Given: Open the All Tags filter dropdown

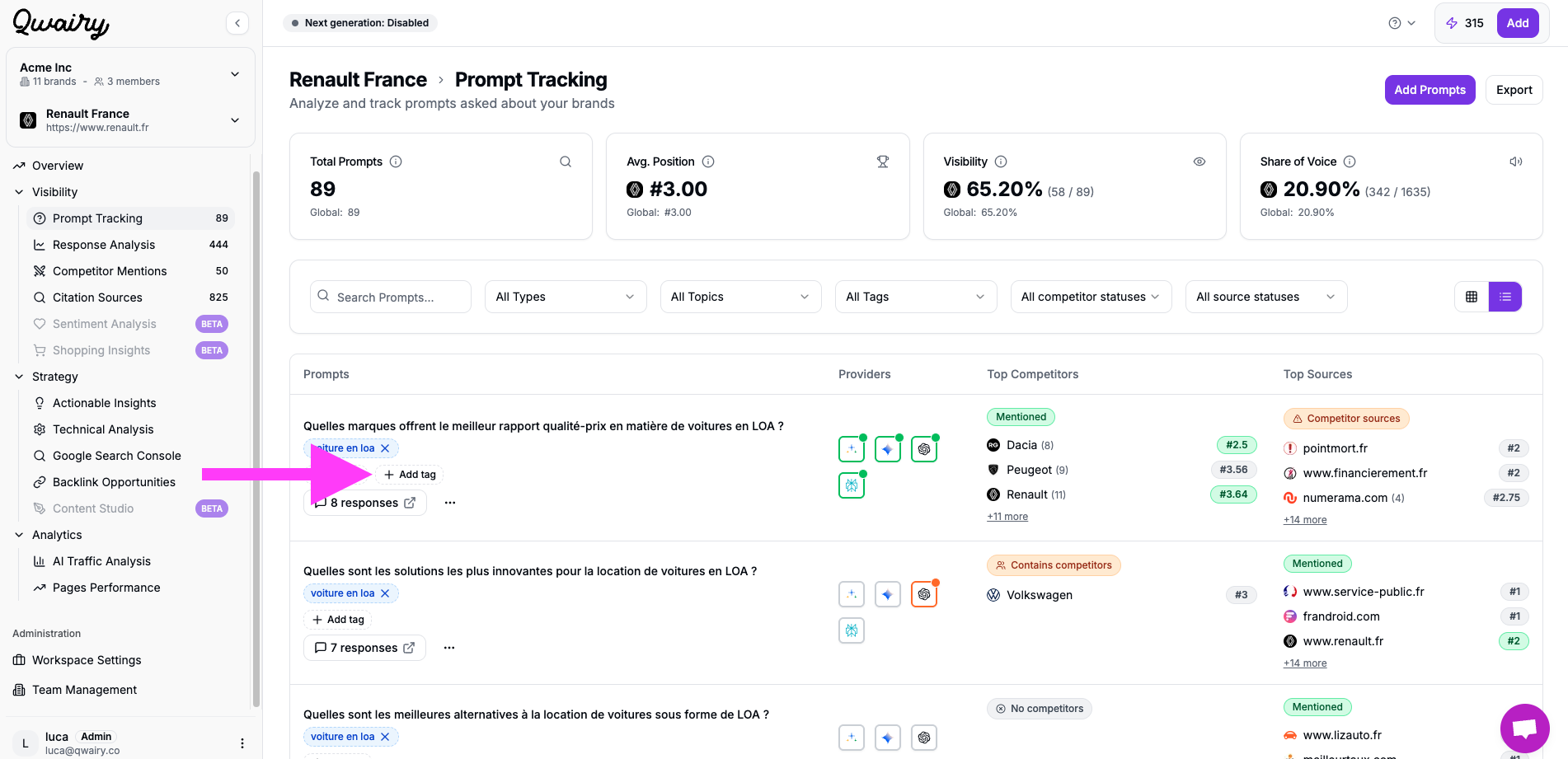Looking at the screenshot, I should pos(916,297).
